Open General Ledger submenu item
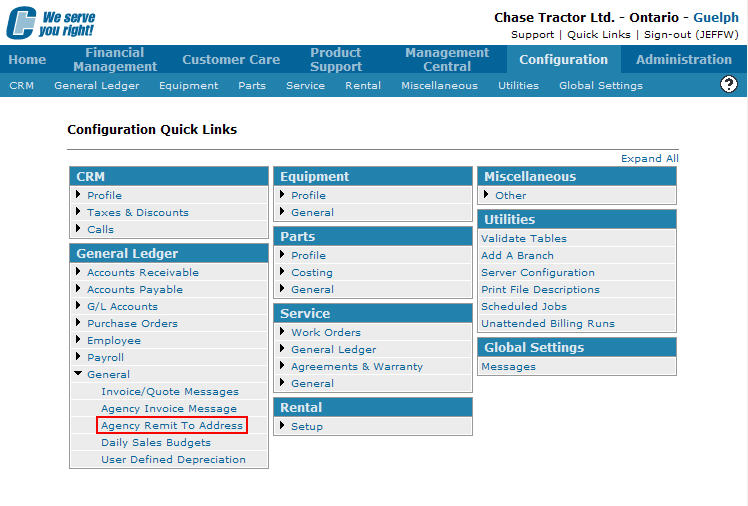The image size is (748, 506). (97, 86)
